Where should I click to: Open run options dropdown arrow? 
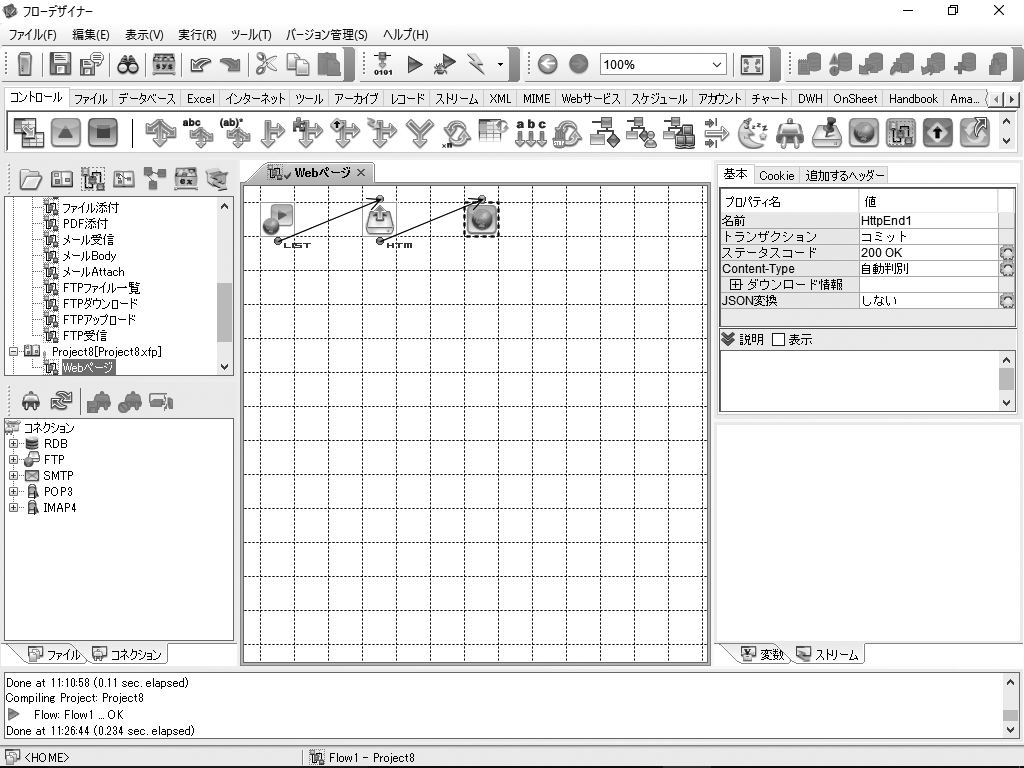(x=500, y=65)
